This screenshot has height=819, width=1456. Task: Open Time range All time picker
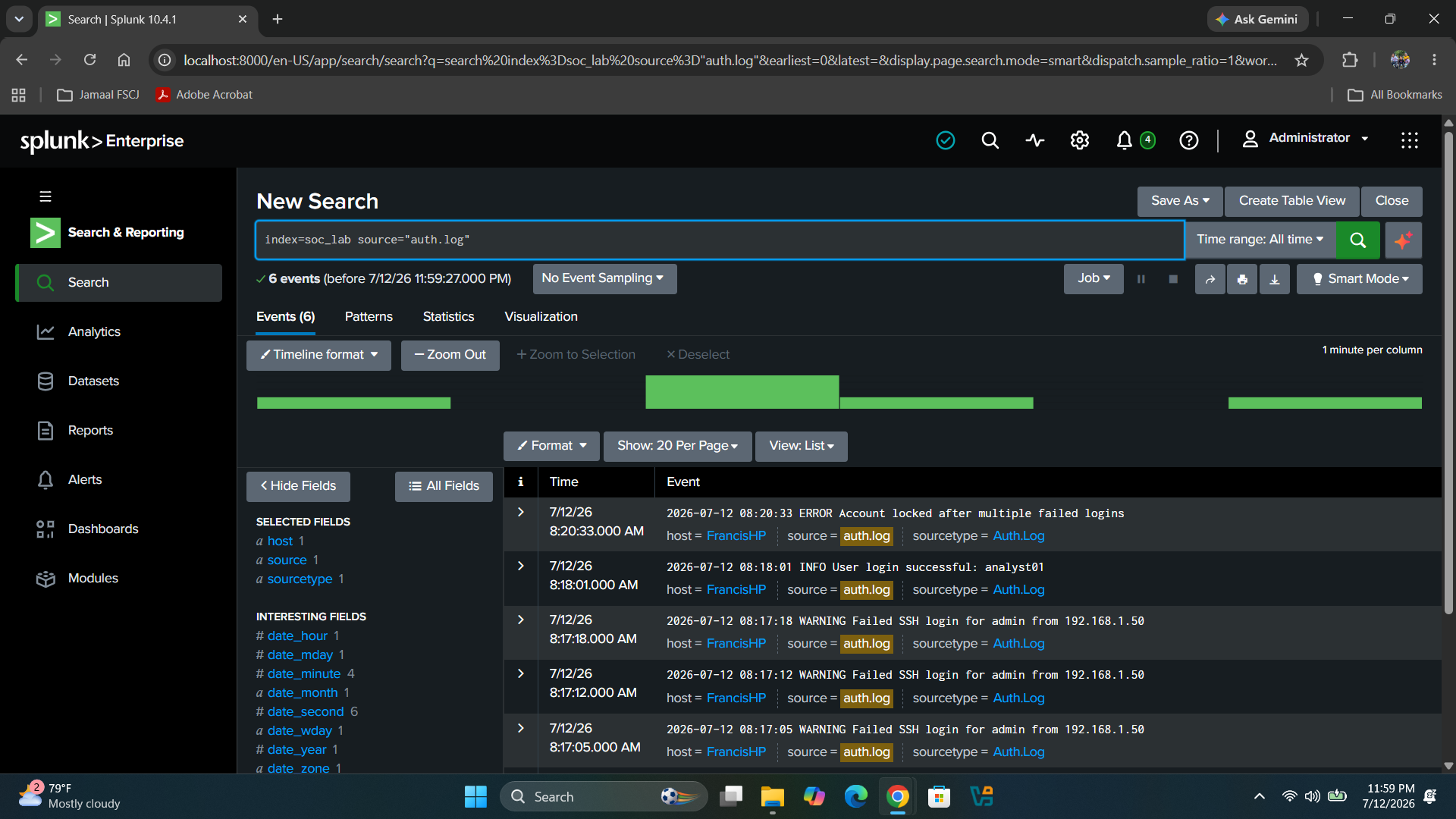tap(1260, 240)
